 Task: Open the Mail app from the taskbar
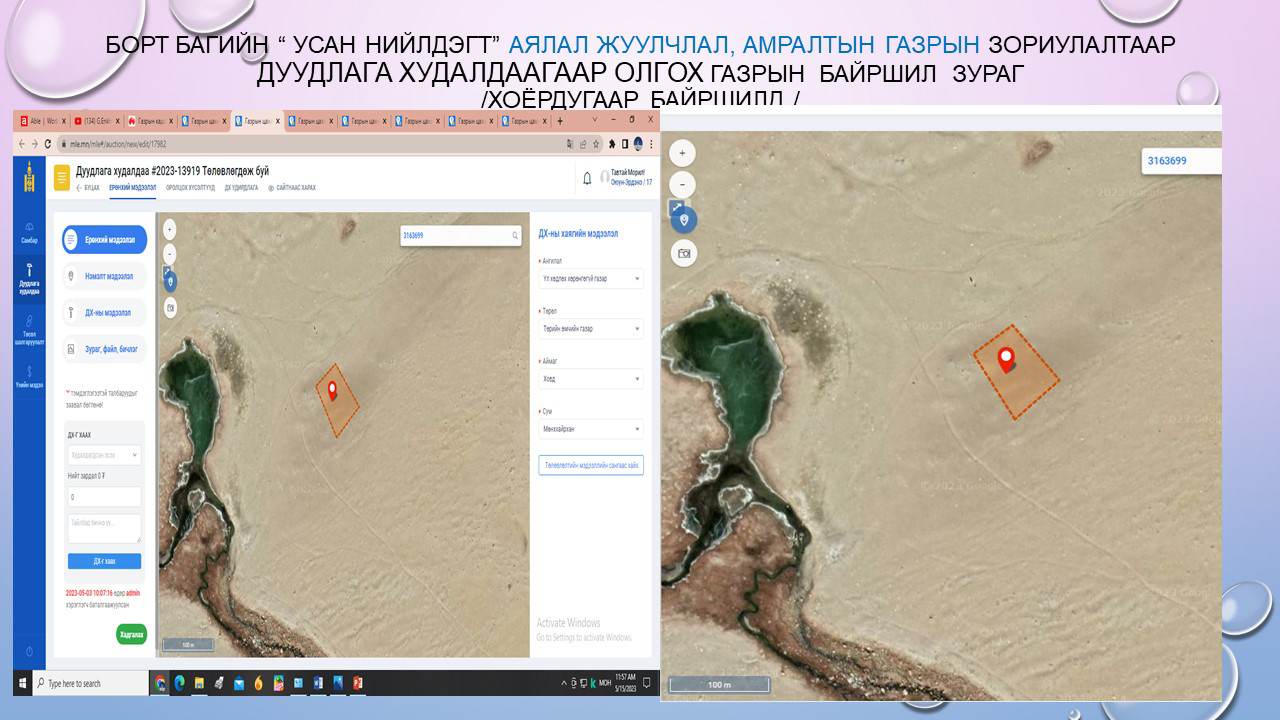239,683
